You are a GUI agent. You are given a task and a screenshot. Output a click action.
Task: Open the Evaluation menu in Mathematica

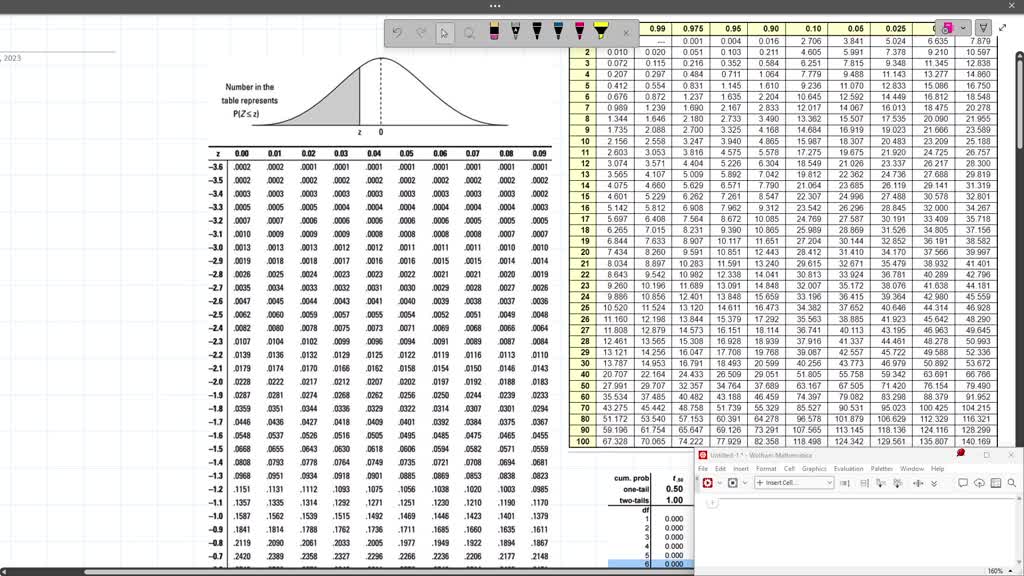[848, 468]
